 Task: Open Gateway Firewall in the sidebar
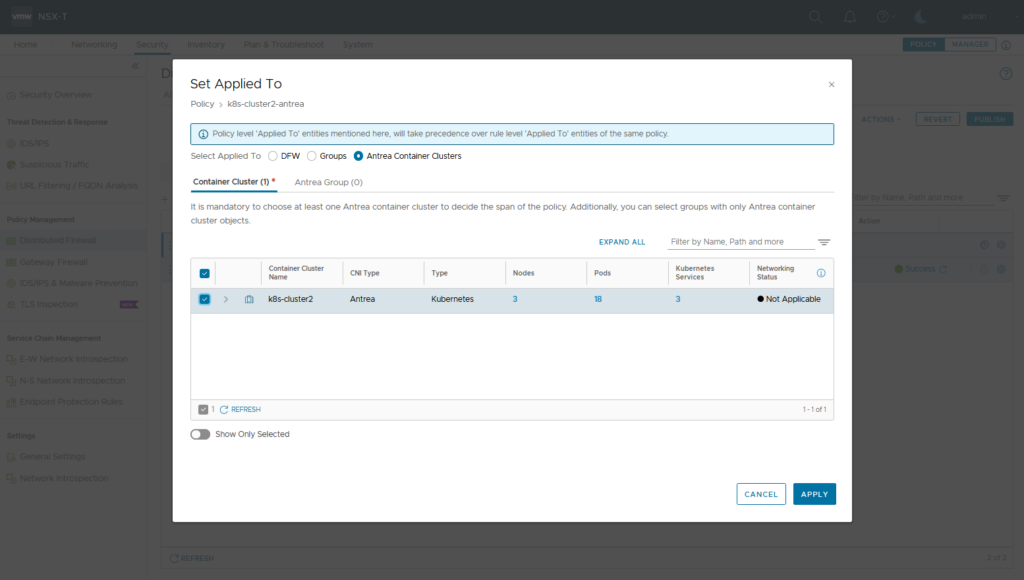54,262
